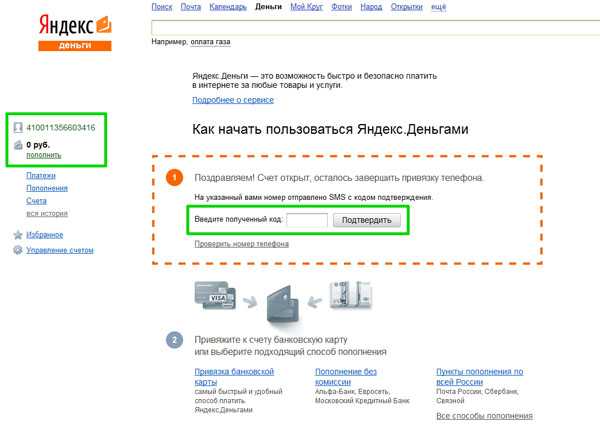Open Платежи in the sidebar
This screenshot has width=600, height=429.
[x=41, y=176]
